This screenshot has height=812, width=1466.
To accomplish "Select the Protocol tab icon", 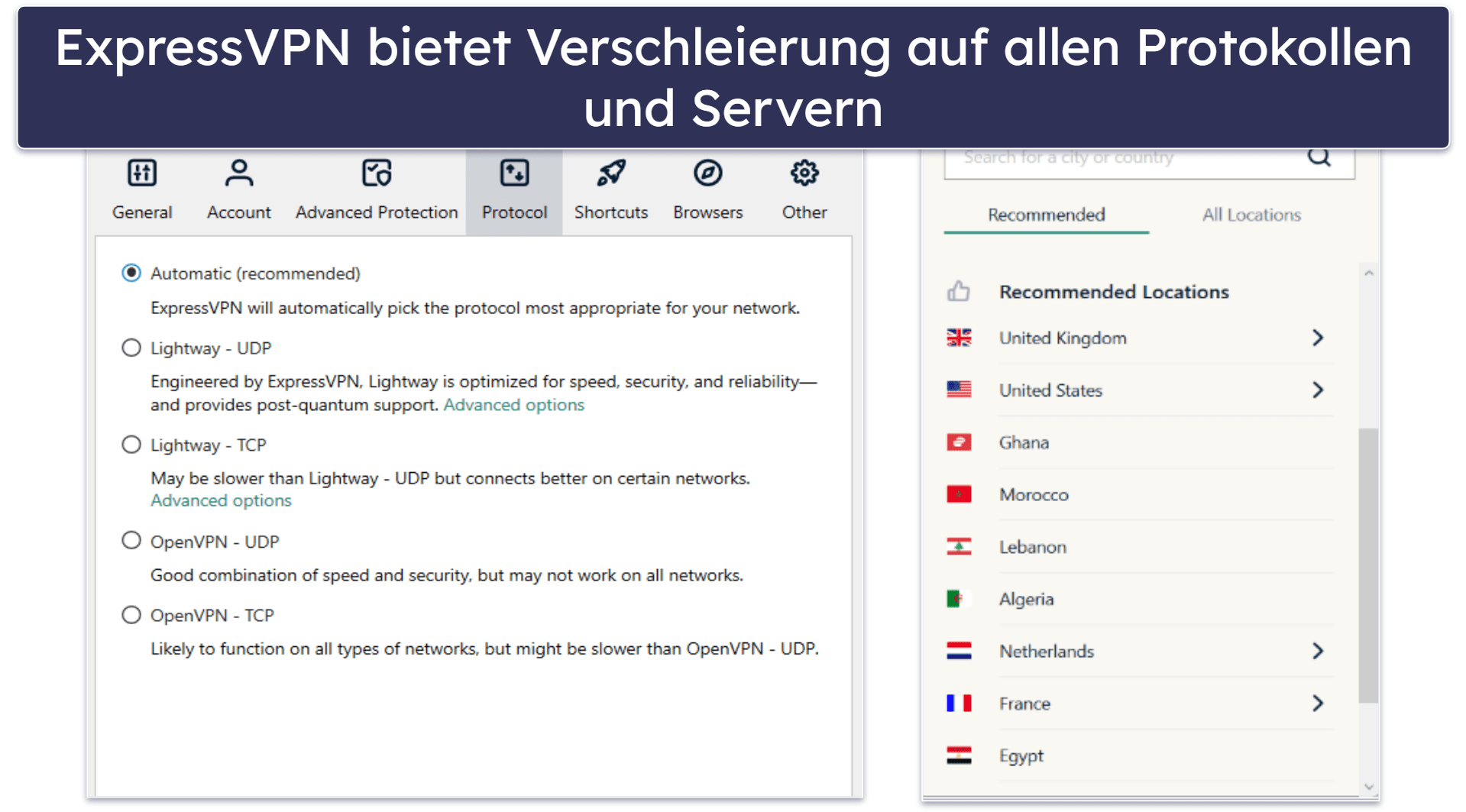I will (514, 173).
